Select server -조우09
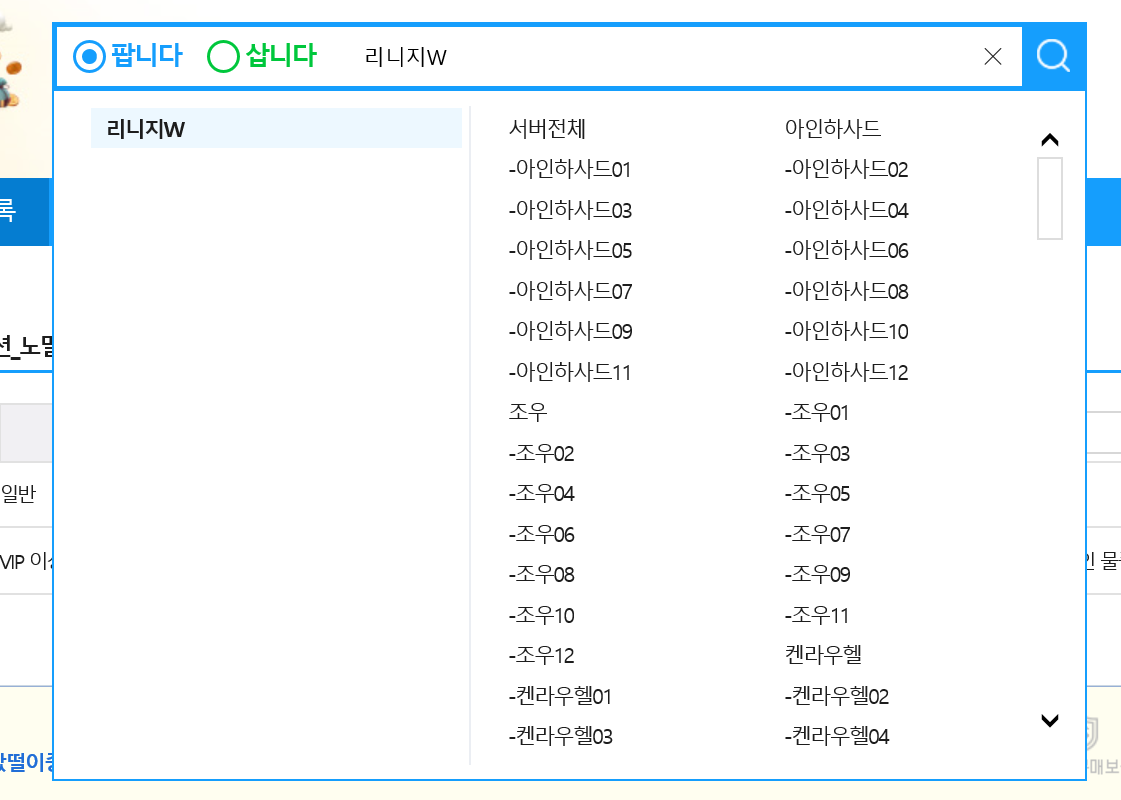Screen dimensions: 1121x800 (x=817, y=574)
